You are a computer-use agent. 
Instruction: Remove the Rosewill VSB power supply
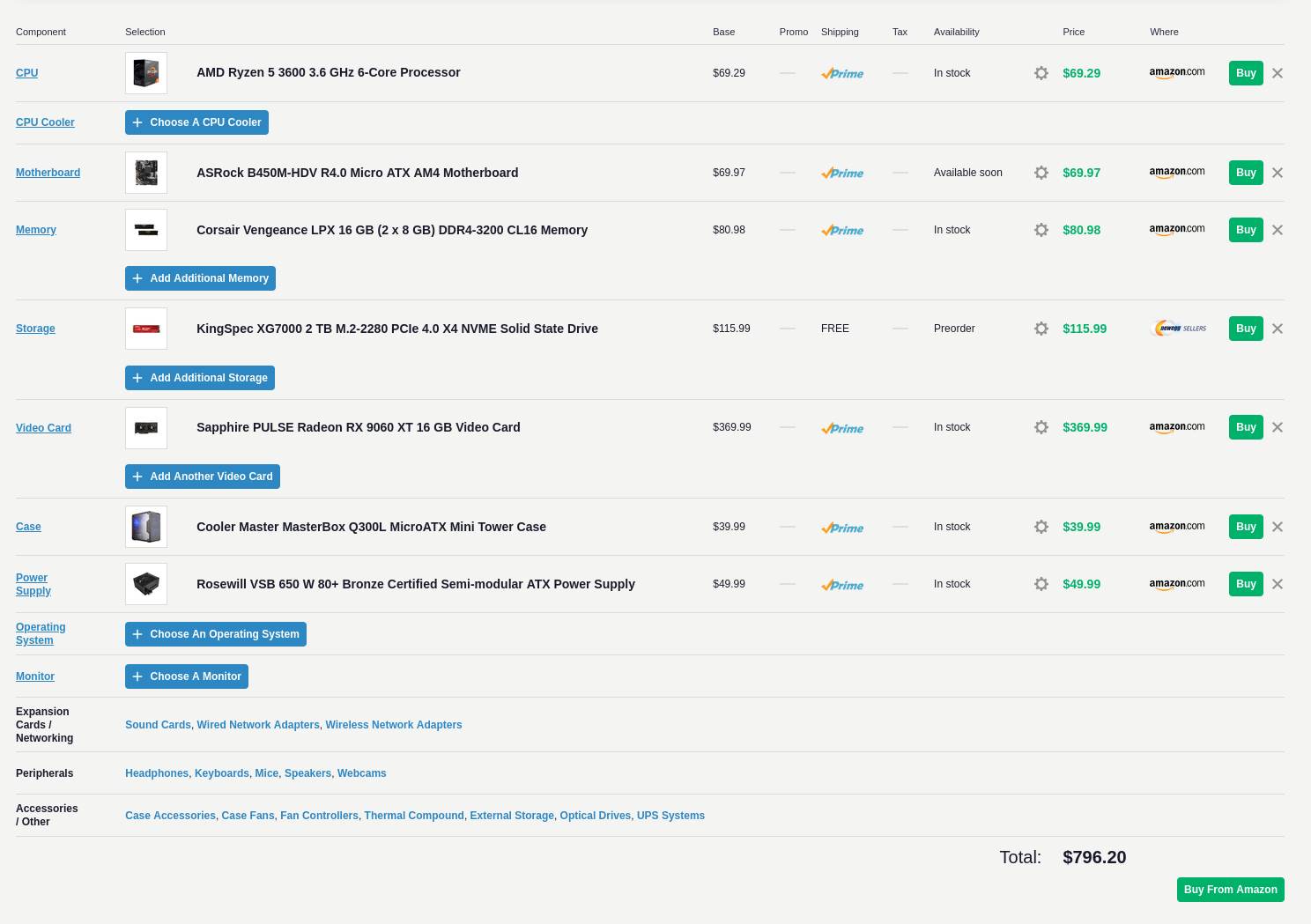click(x=1278, y=584)
